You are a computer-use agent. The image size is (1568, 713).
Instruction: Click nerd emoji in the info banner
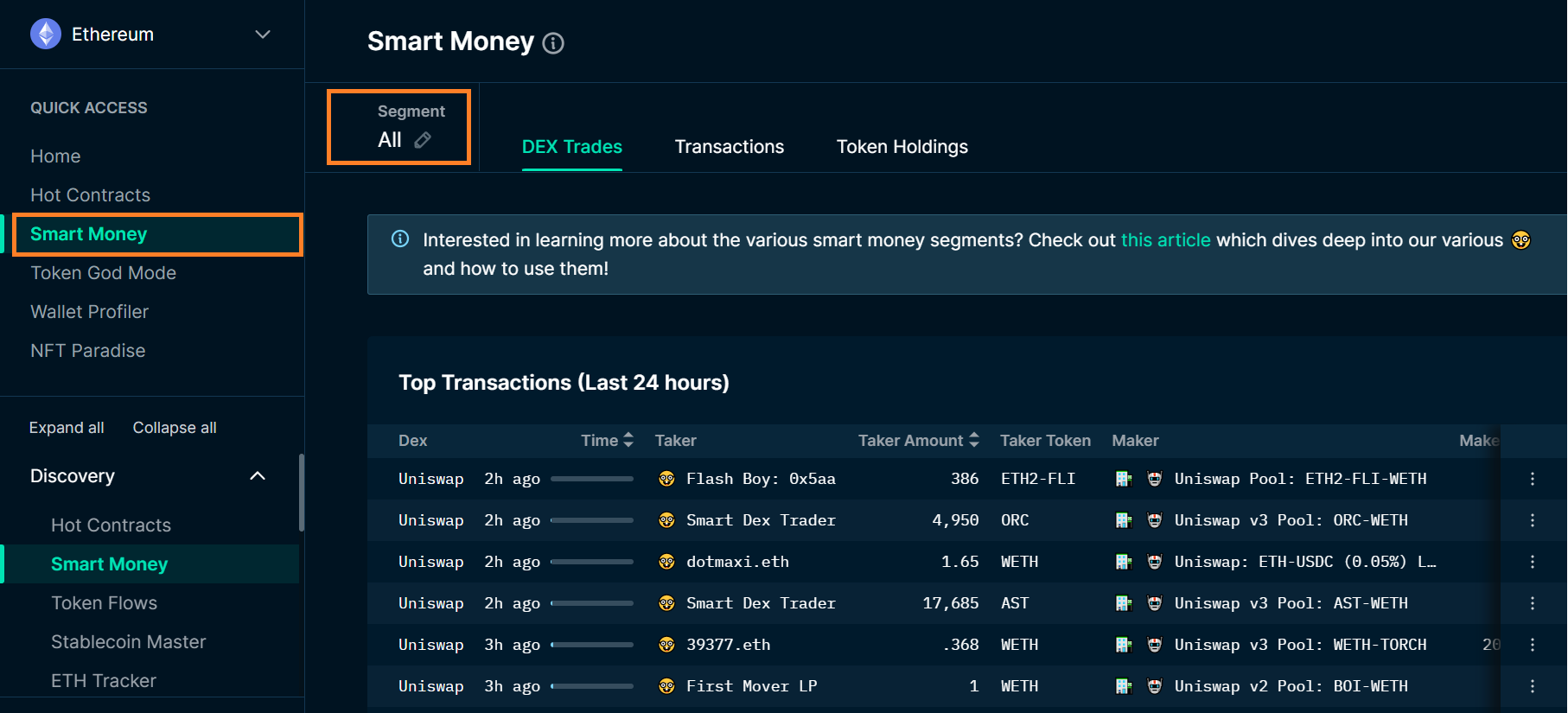[1520, 240]
